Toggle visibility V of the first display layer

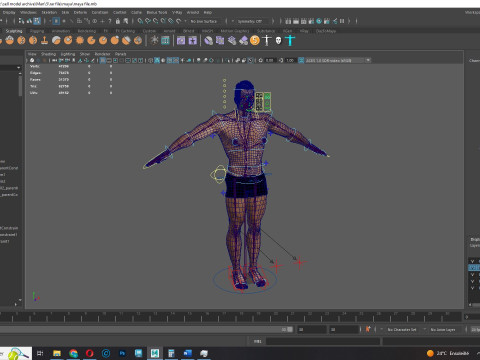coord(472,261)
